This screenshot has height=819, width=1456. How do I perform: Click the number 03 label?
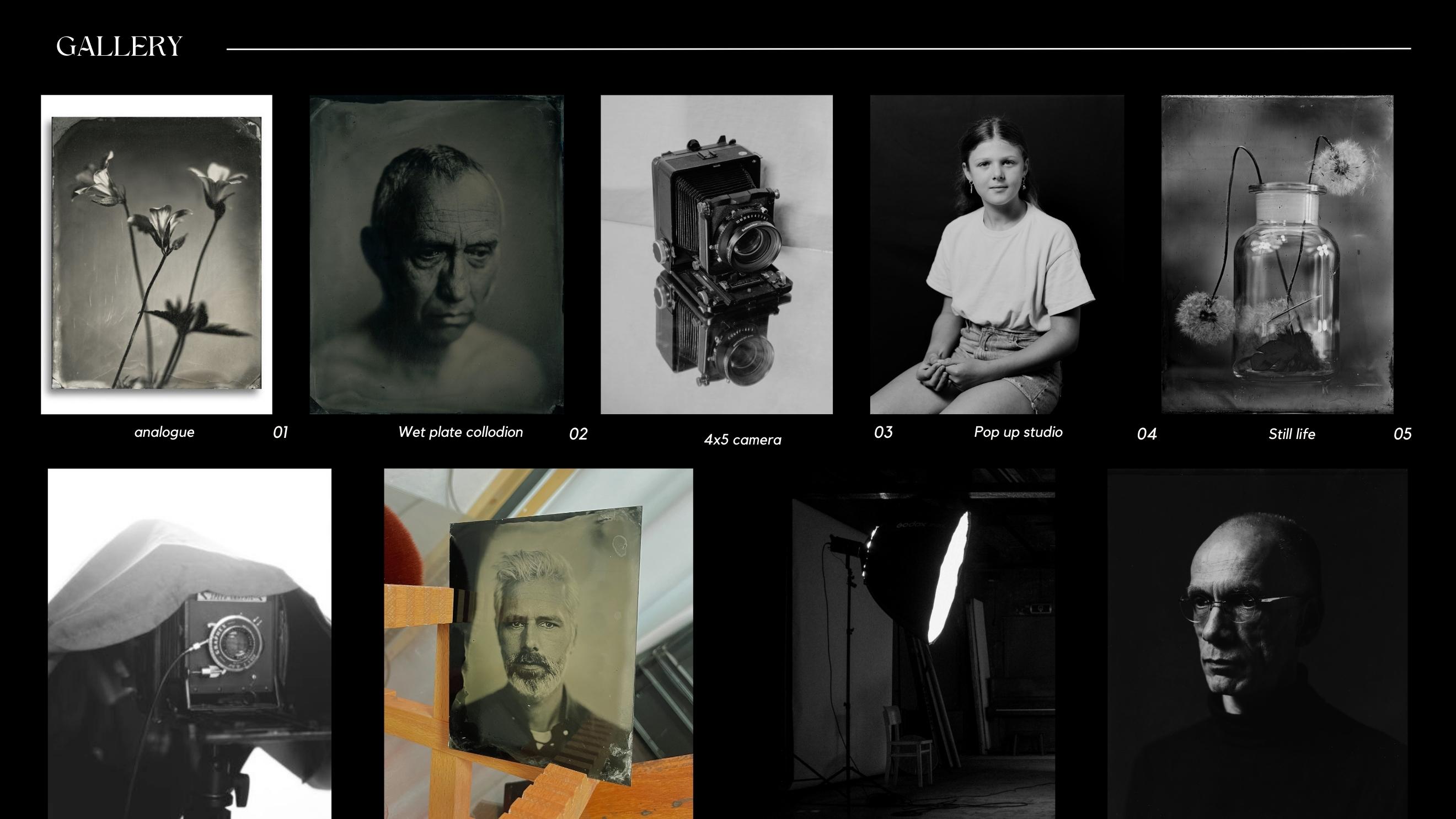tap(883, 432)
